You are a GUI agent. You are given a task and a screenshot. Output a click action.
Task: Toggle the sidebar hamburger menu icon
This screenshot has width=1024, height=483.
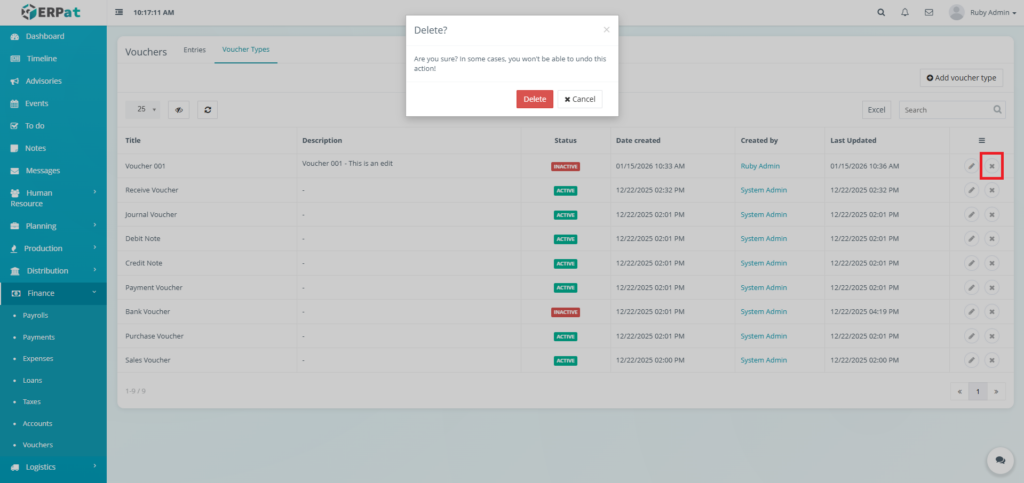coord(120,13)
